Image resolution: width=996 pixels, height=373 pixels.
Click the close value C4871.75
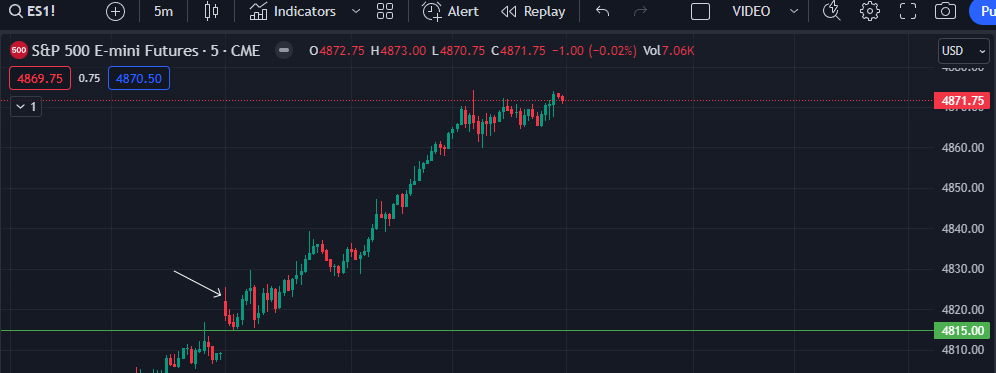pyautogui.click(x=518, y=51)
